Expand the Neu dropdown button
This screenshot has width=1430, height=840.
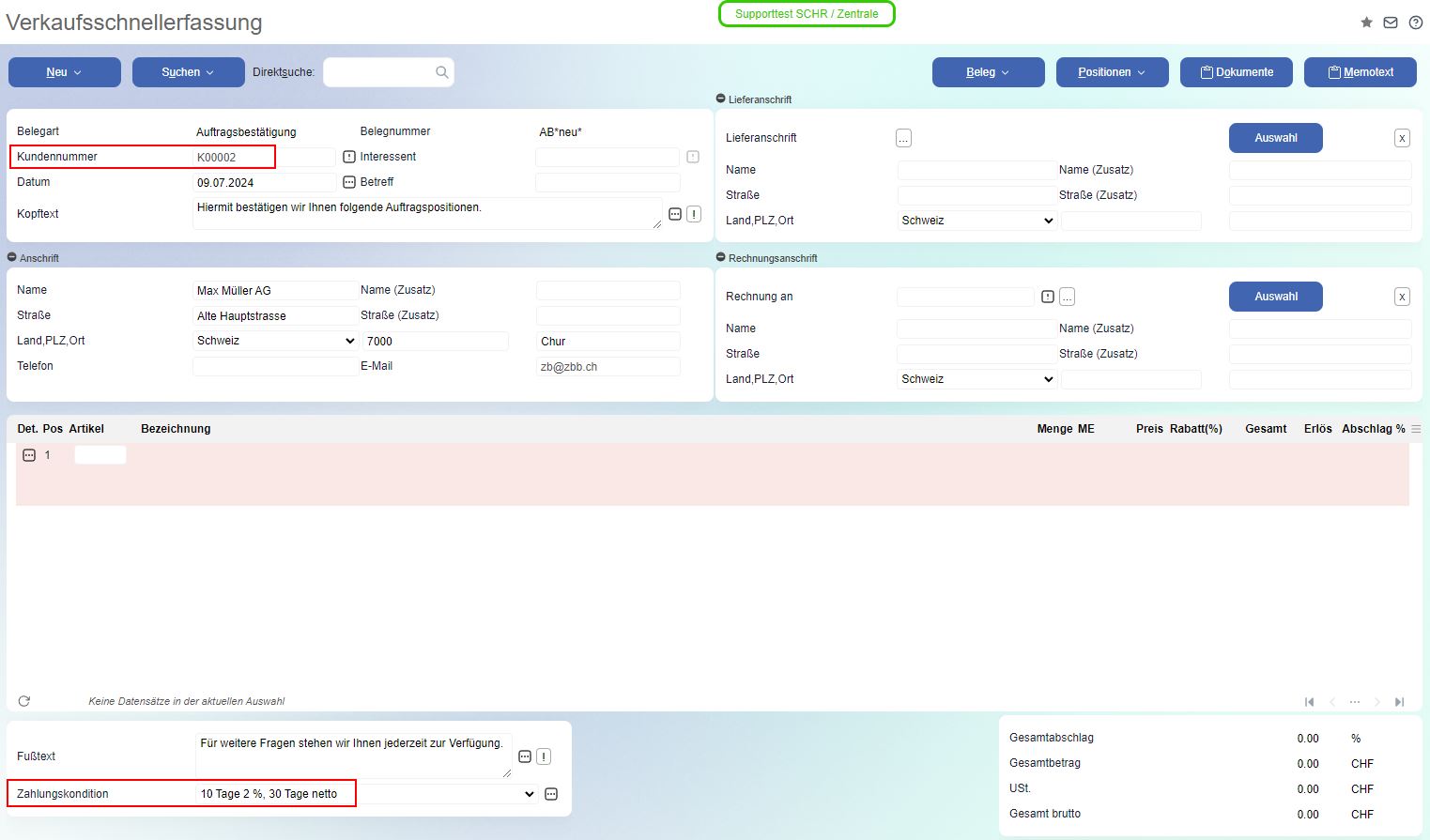pyautogui.click(x=65, y=72)
